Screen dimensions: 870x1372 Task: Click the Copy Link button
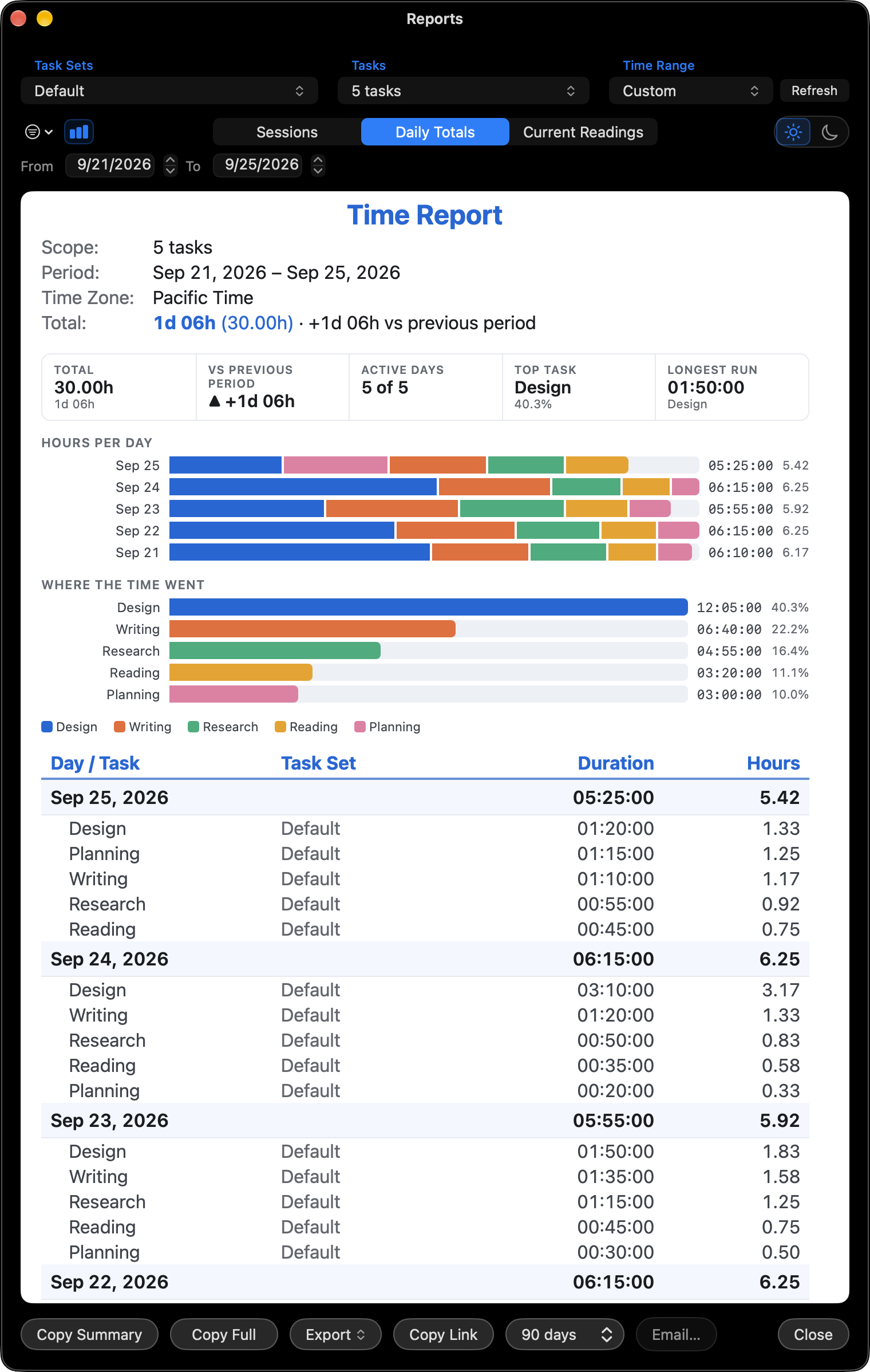coord(444,1335)
